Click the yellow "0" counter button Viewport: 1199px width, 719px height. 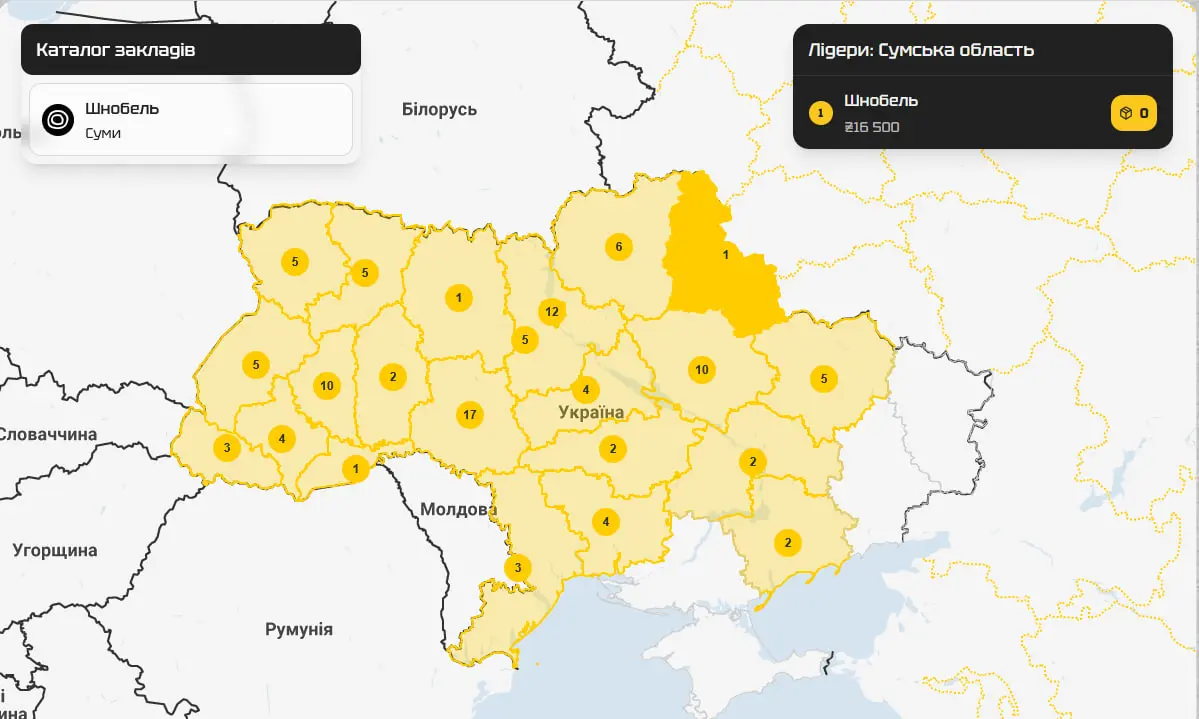[1132, 113]
